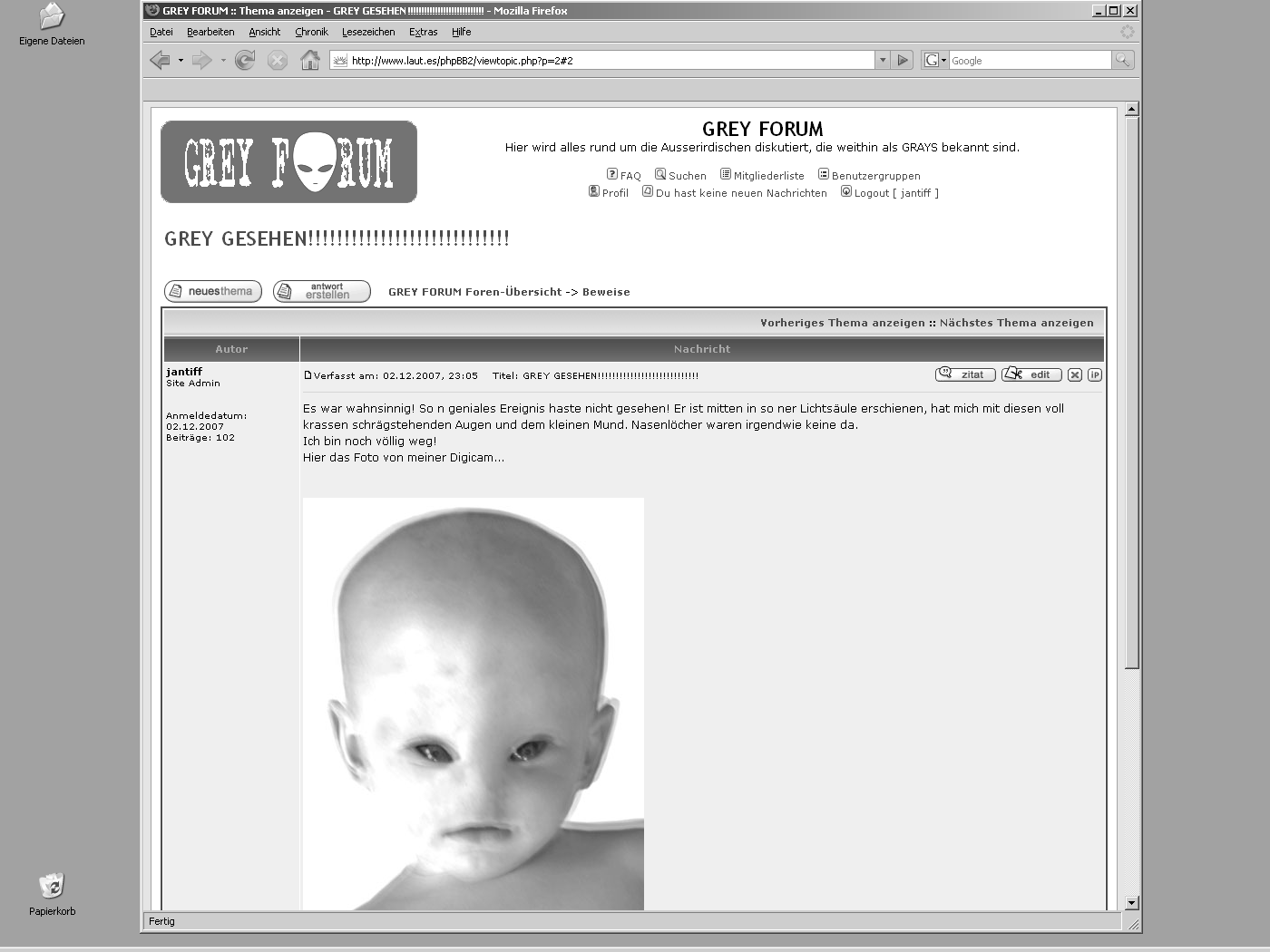Click the Reload page icon
The width and height of the screenshot is (1270, 952).
click(245, 61)
